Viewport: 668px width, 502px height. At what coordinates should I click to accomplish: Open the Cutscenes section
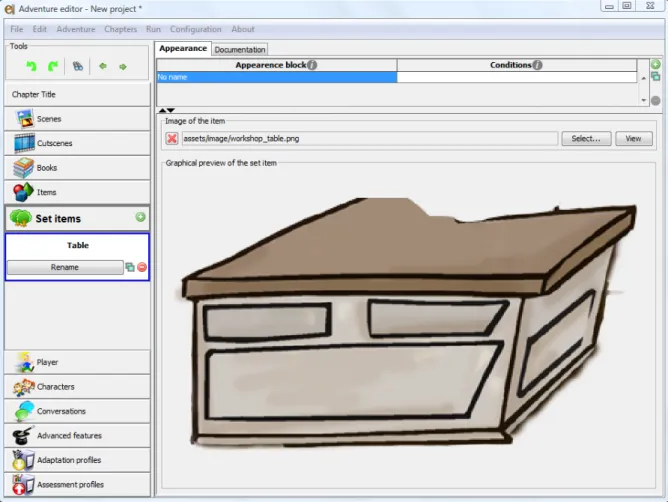(x=77, y=143)
